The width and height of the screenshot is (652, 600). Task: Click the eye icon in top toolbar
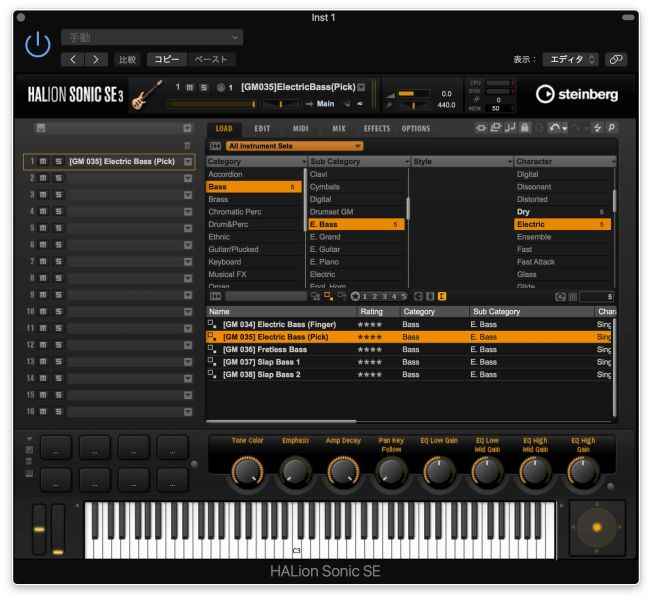tap(481, 128)
